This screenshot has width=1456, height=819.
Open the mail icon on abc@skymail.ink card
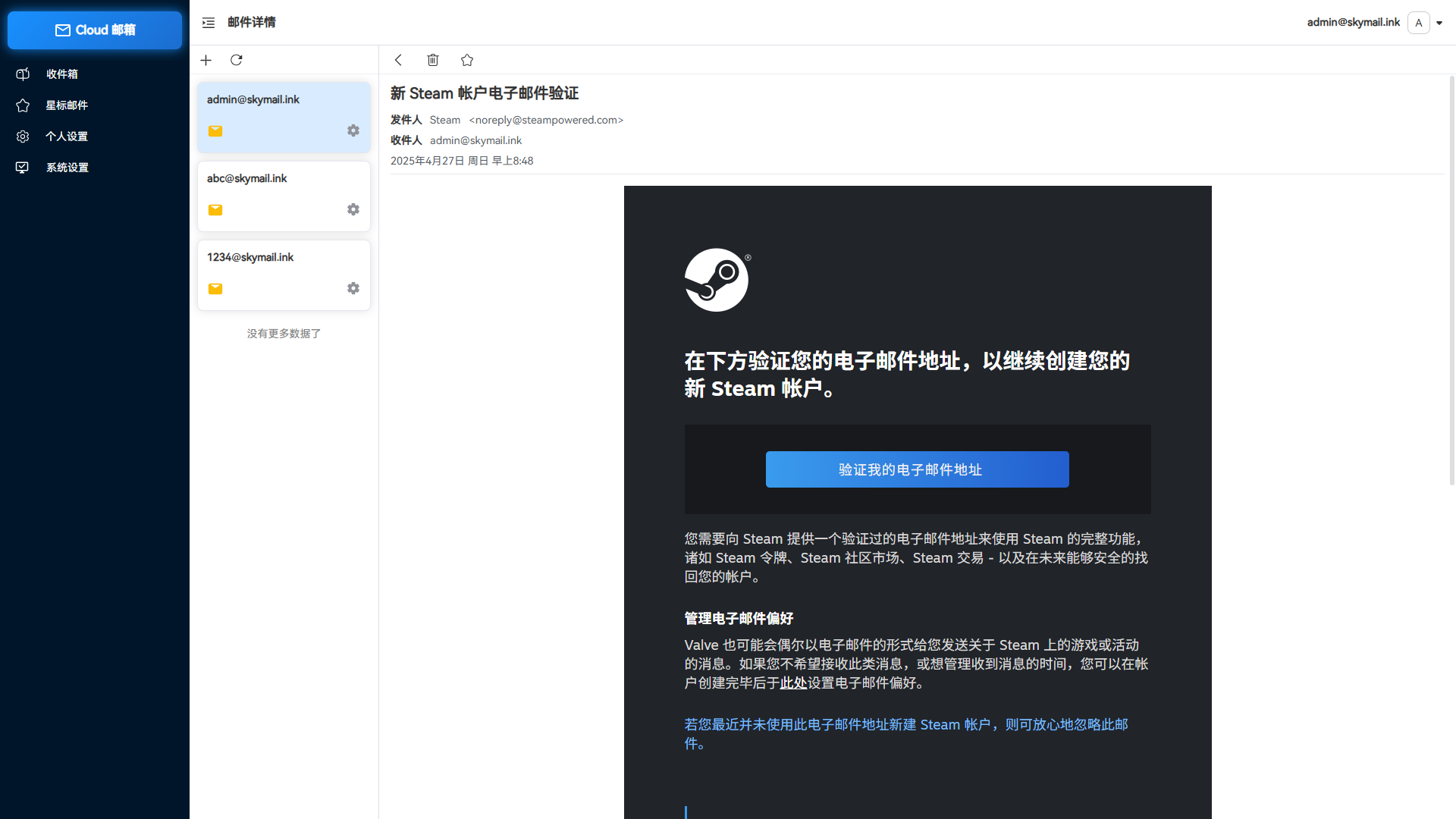pos(215,210)
